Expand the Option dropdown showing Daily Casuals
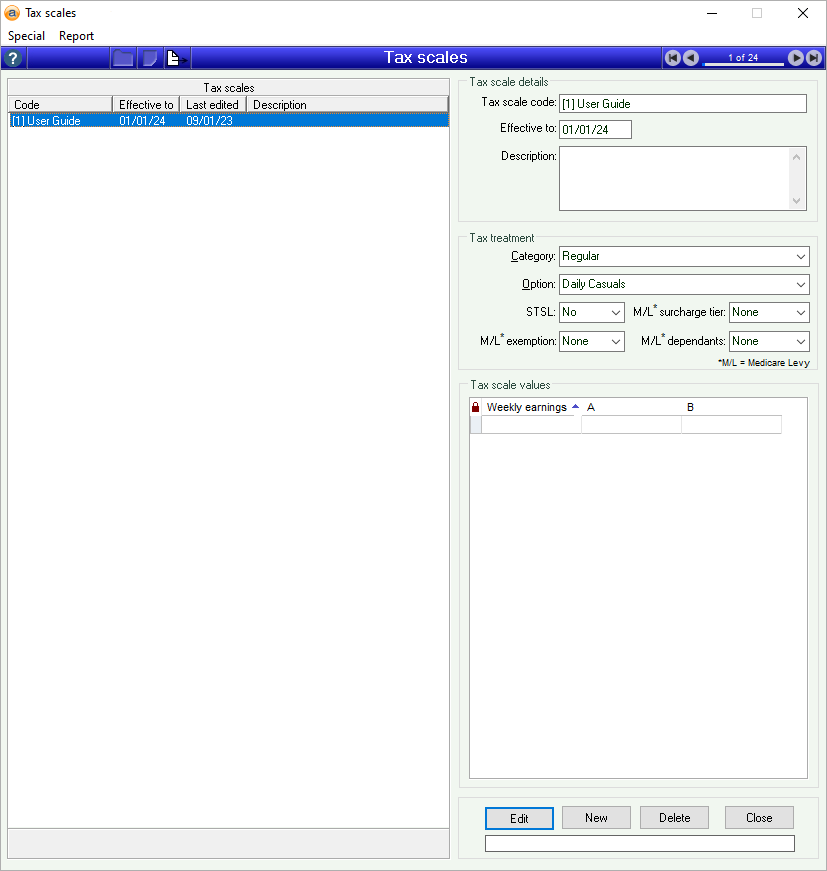The height and width of the screenshot is (871, 827). tap(684, 284)
